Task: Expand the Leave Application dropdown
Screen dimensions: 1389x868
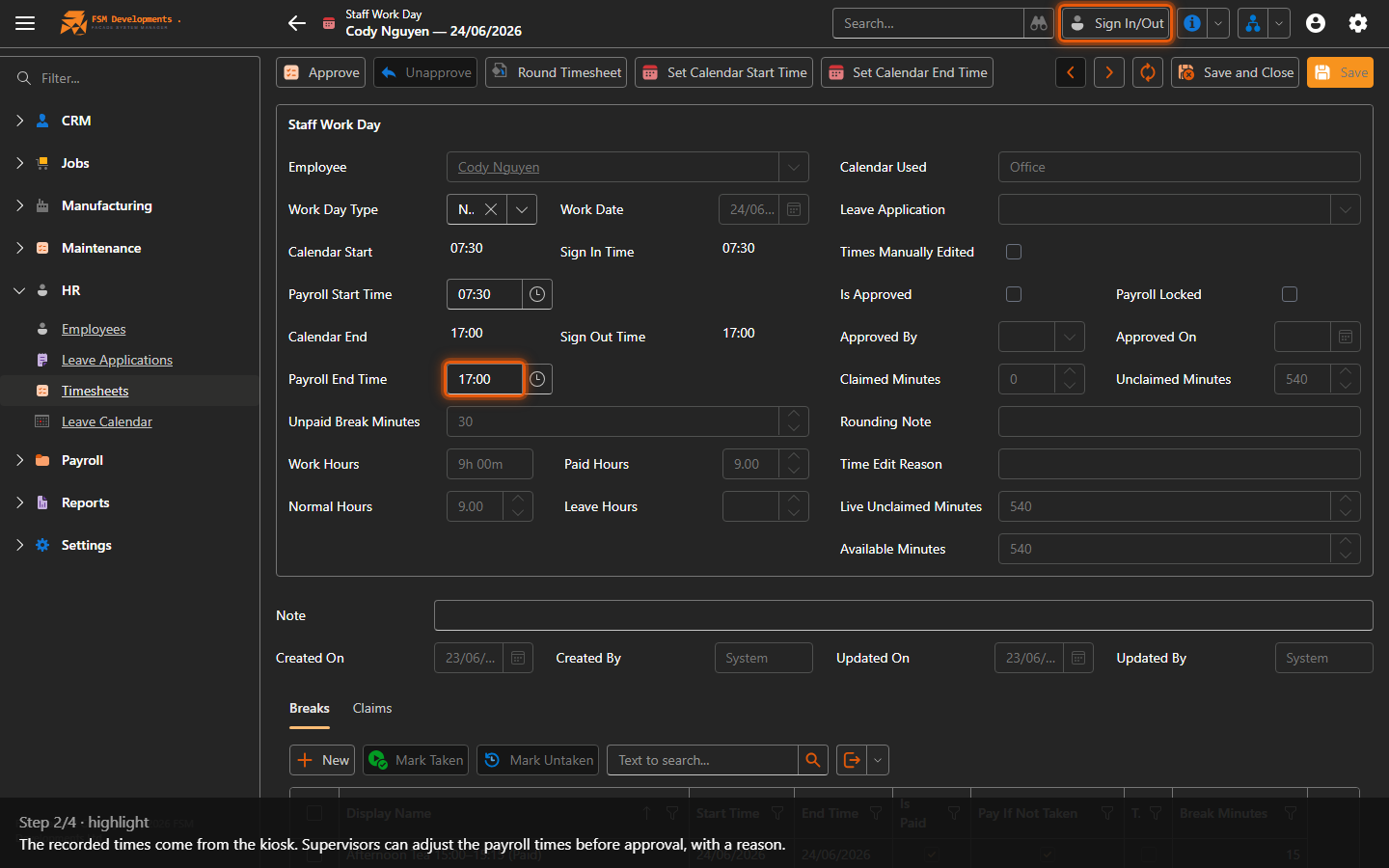Action: point(1346,209)
